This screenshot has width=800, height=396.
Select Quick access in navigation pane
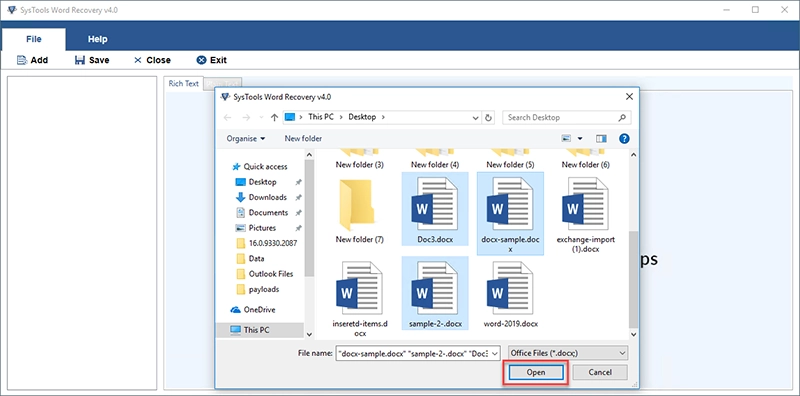[x=260, y=166]
